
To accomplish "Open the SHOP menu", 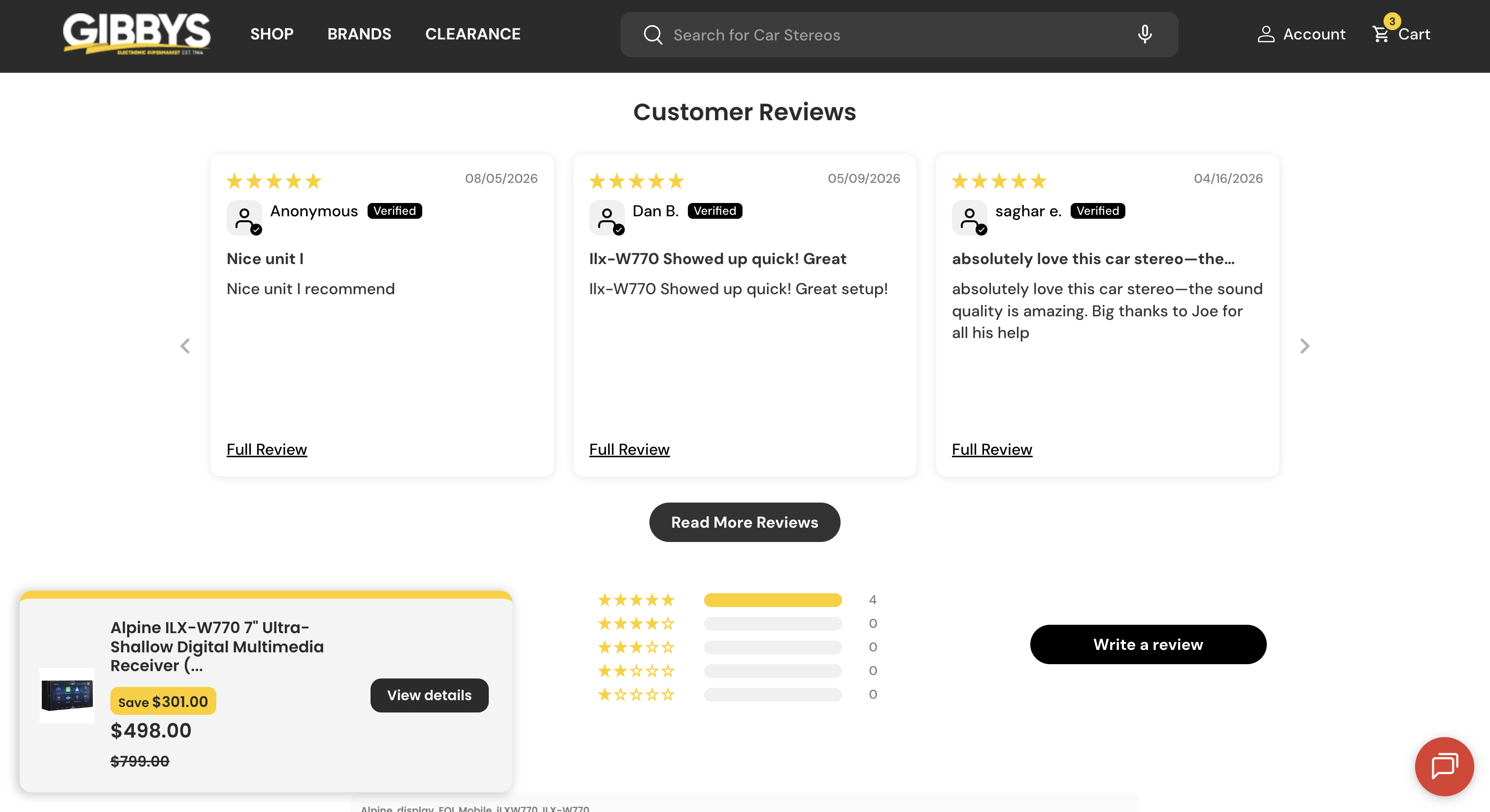I will [x=272, y=34].
